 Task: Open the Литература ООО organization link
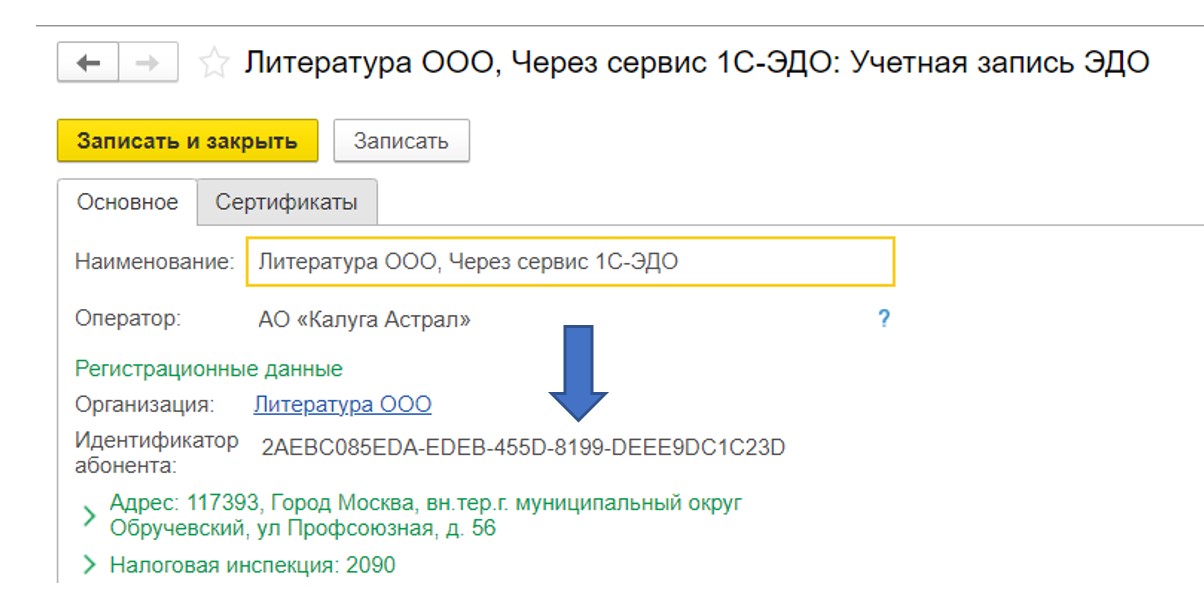342,405
